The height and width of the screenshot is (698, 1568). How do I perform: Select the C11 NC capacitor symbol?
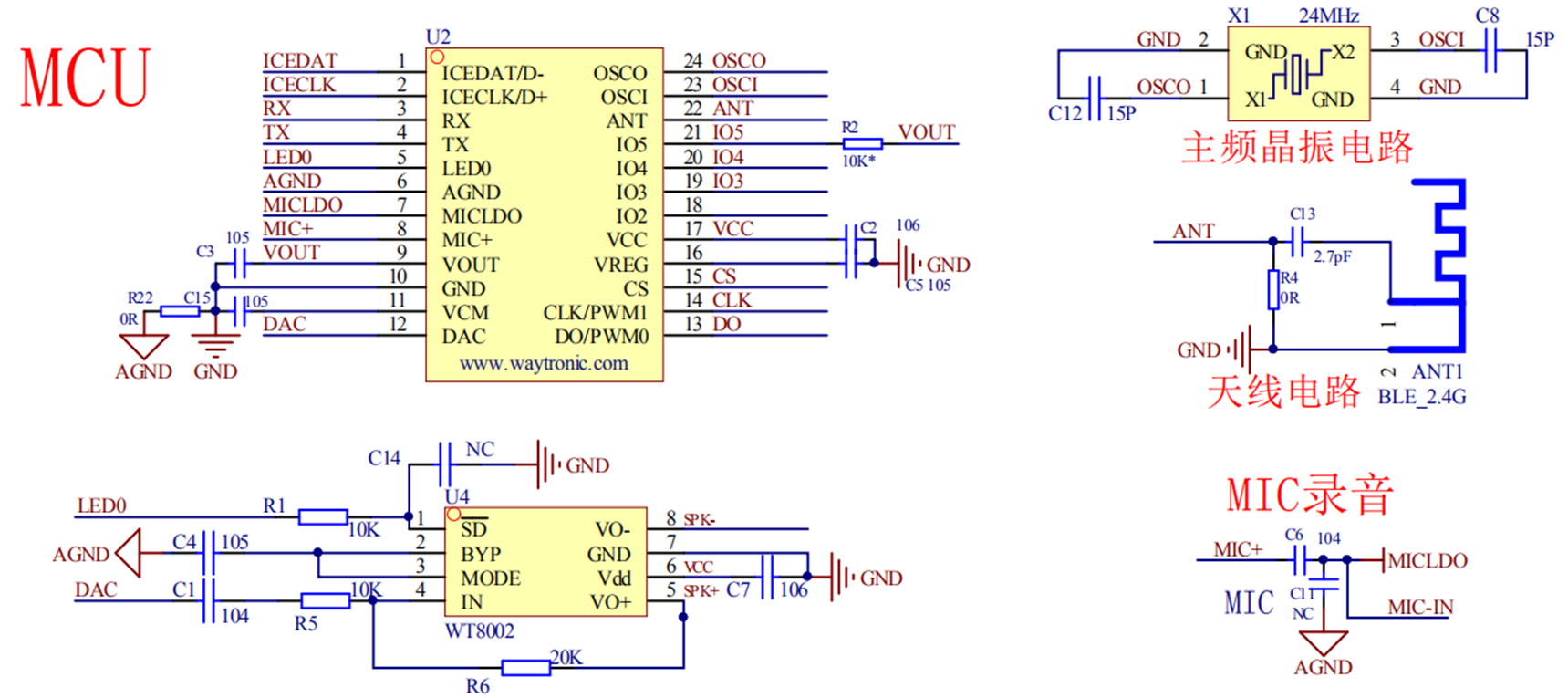(x=1323, y=583)
